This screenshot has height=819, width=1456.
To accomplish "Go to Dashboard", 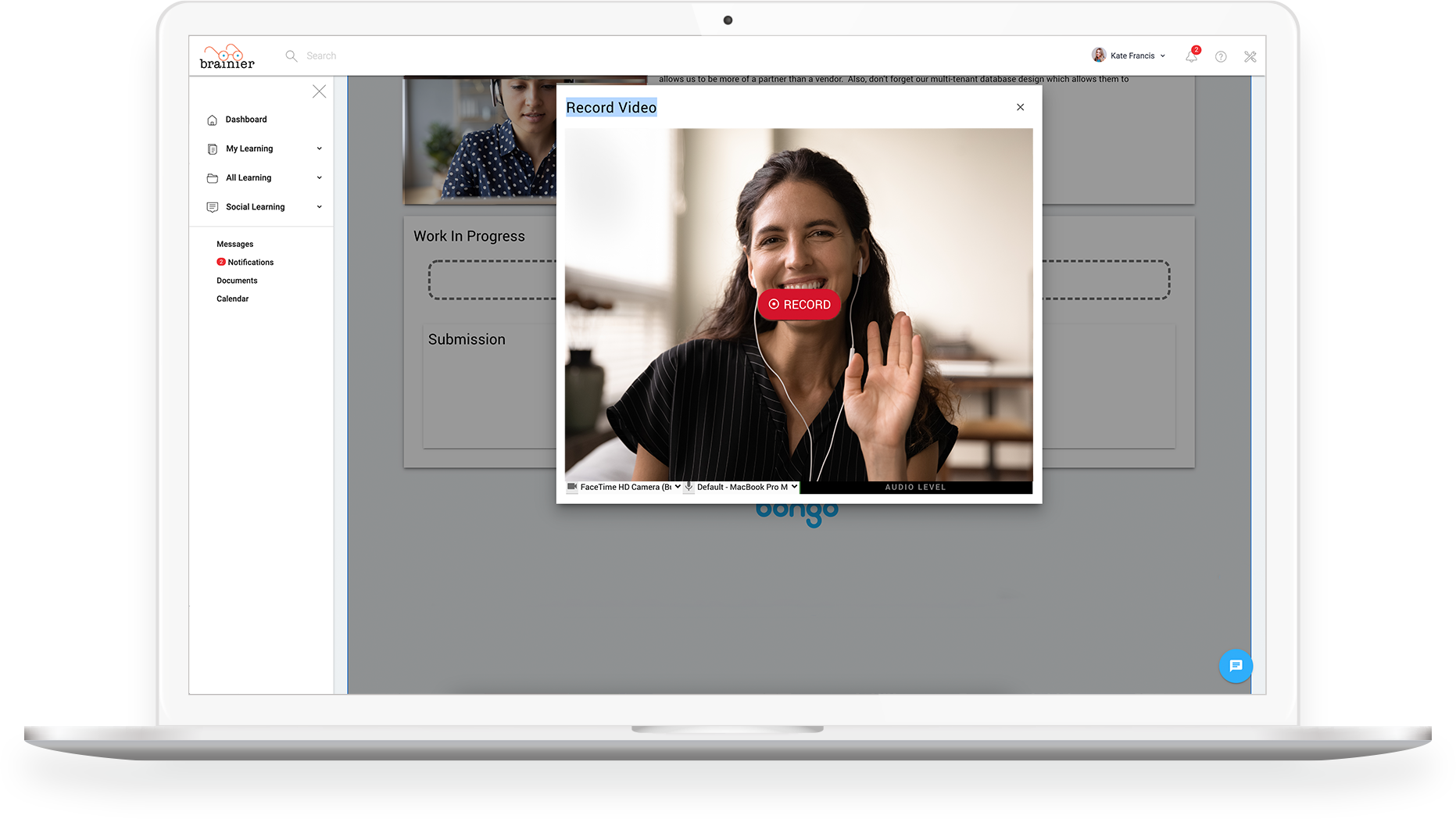I will 246,120.
